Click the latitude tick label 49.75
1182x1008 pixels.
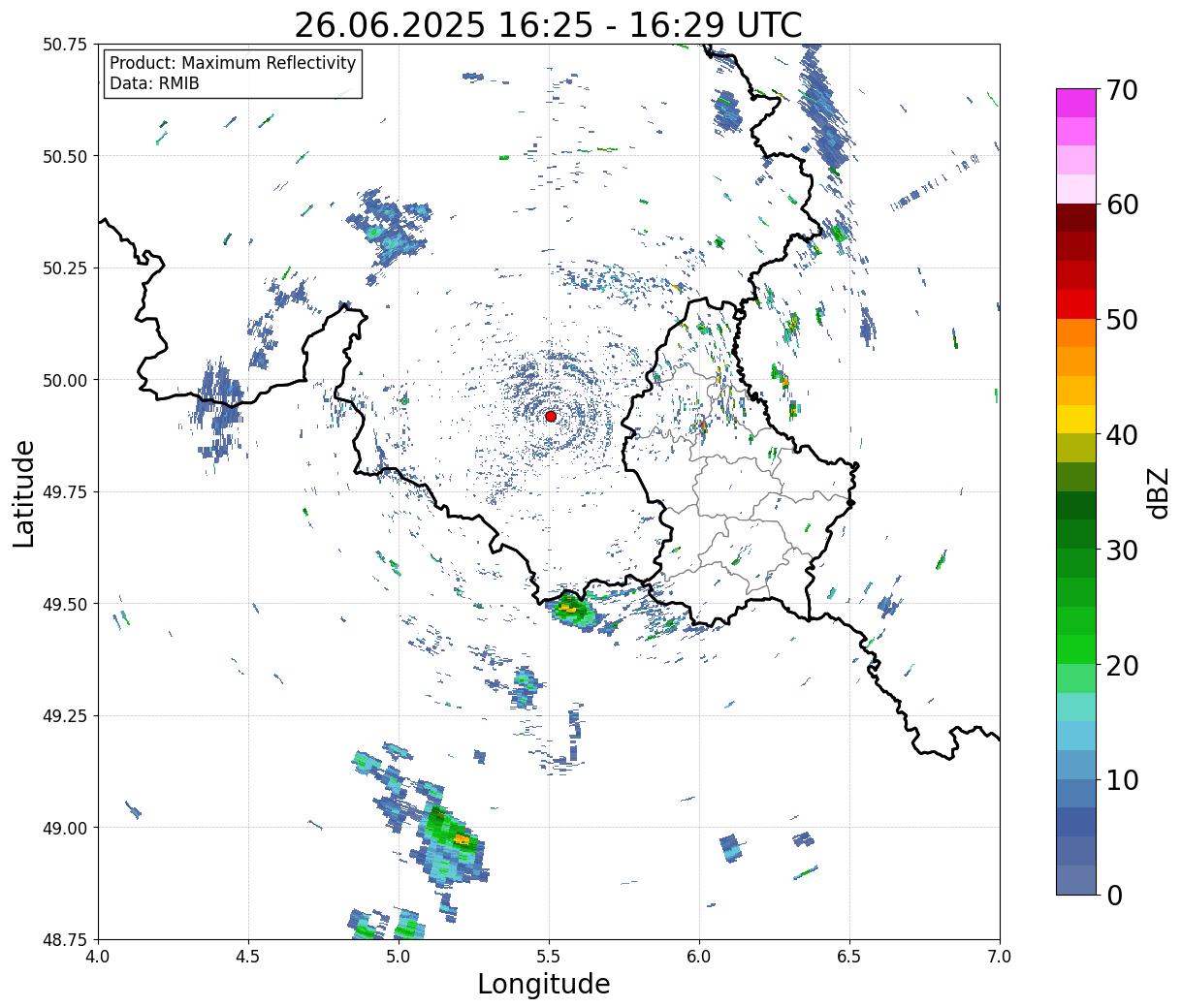tap(64, 492)
